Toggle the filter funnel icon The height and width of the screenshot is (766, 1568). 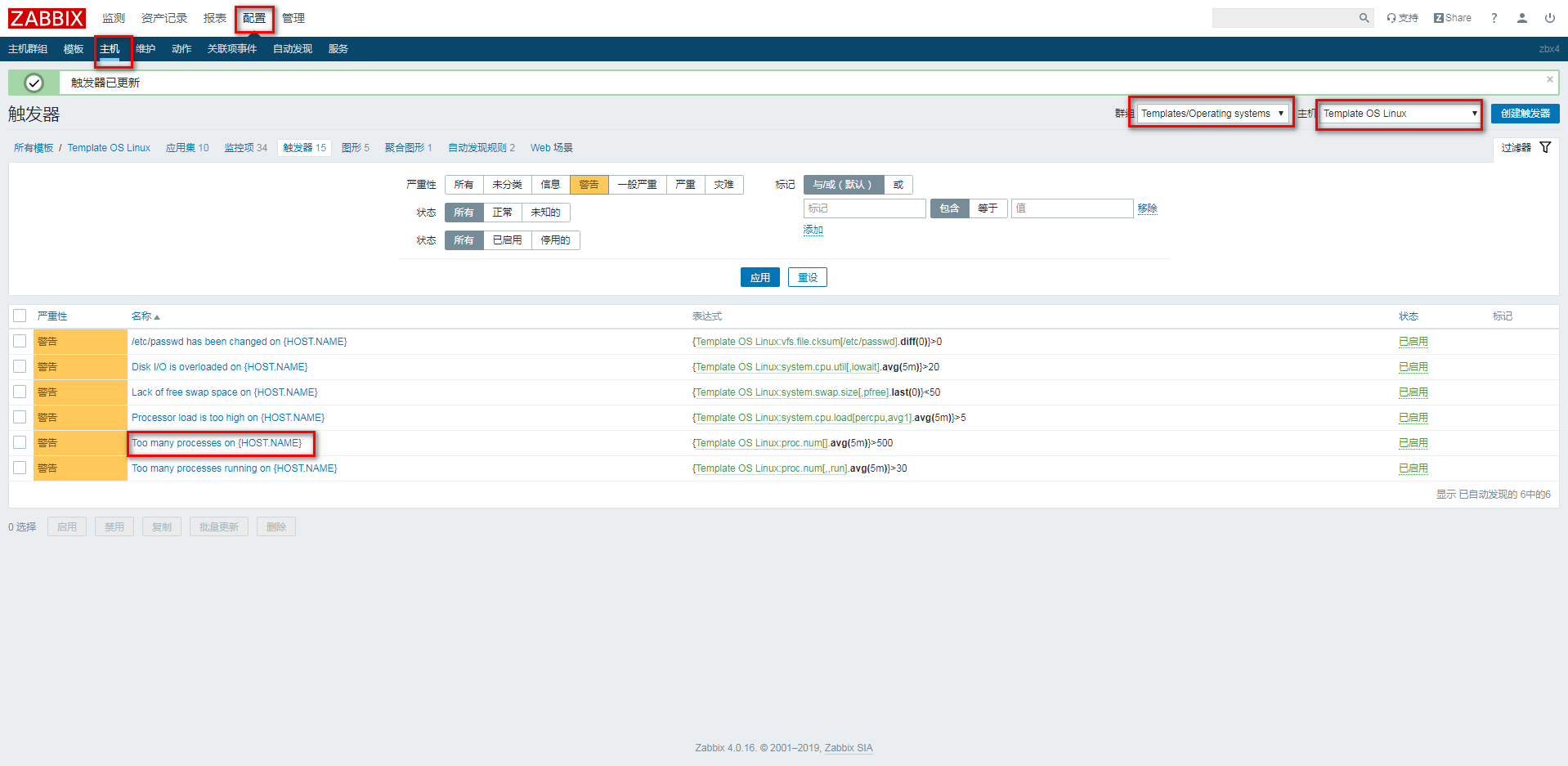1545,148
